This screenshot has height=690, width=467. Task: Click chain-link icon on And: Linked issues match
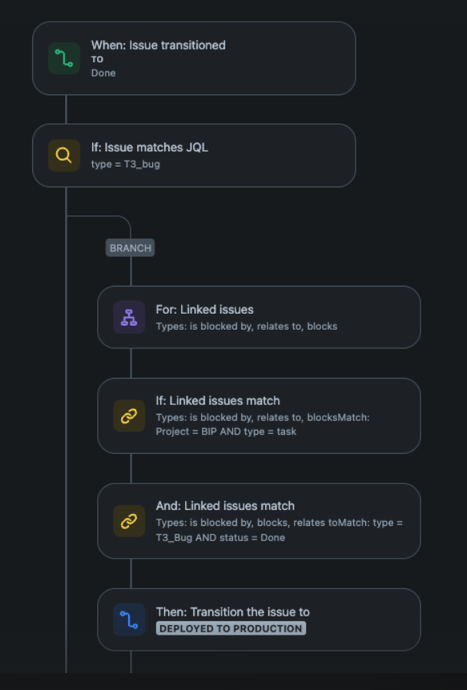(129, 521)
